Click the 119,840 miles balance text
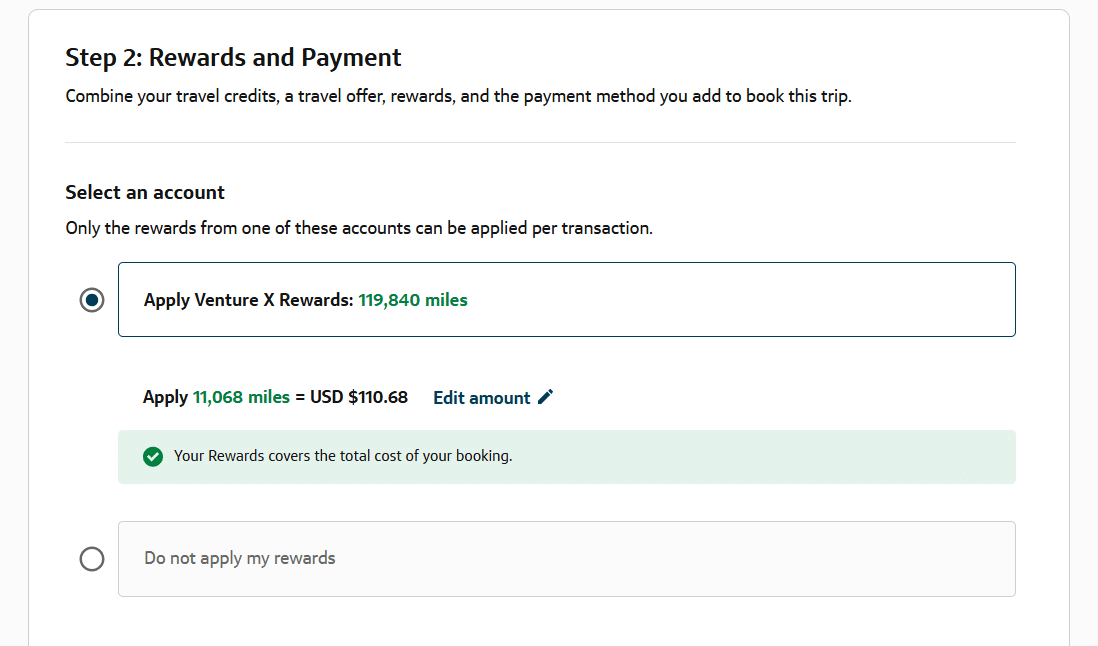 click(413, 300)
